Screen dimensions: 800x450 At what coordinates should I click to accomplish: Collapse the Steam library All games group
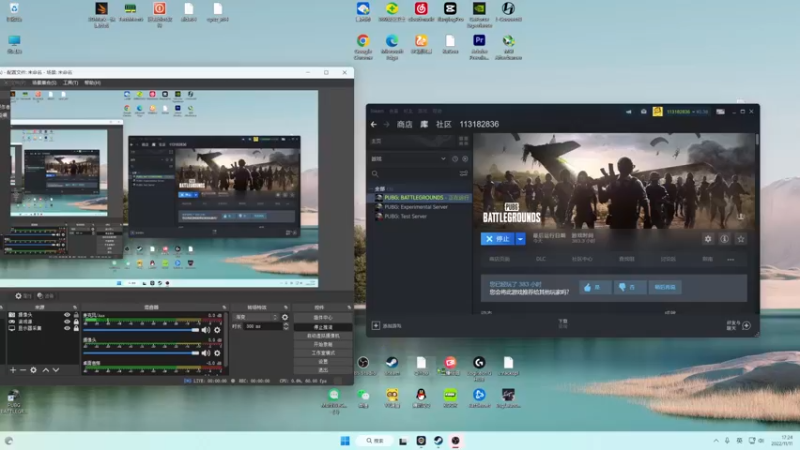point(371,189)
